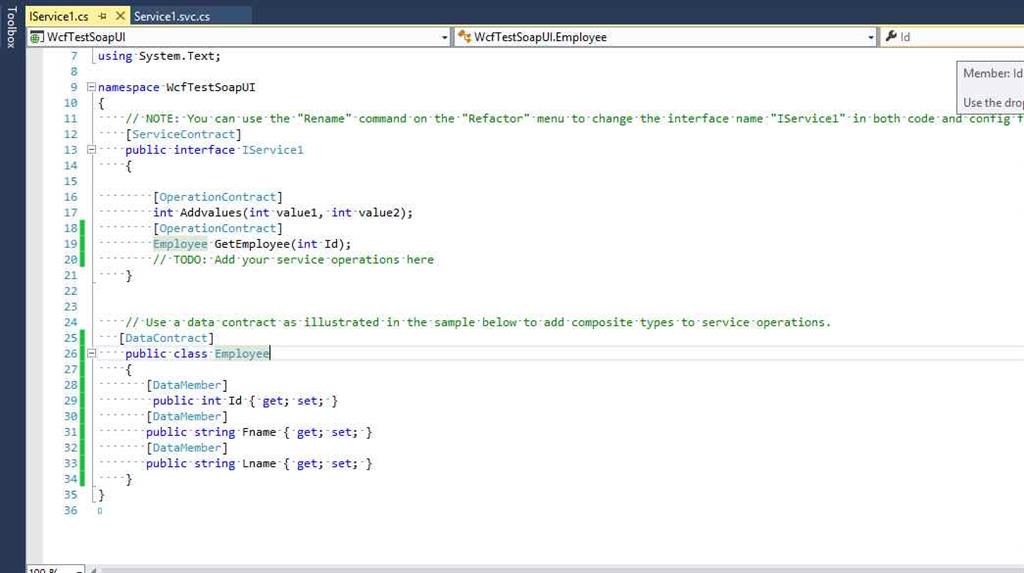Click the DataContract attribute text
Screen dimensions: 1024x573
pos(166,338)
